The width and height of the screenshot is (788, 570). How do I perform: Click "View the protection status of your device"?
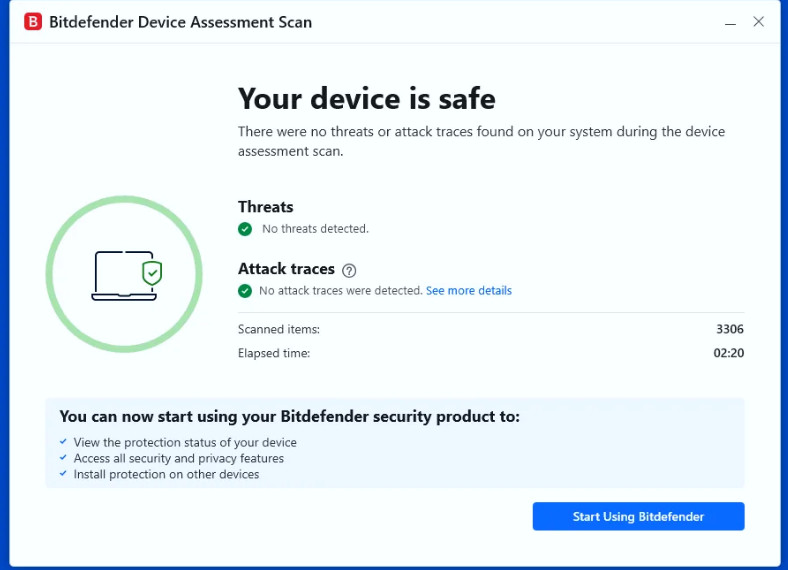[x=185, y=442]
